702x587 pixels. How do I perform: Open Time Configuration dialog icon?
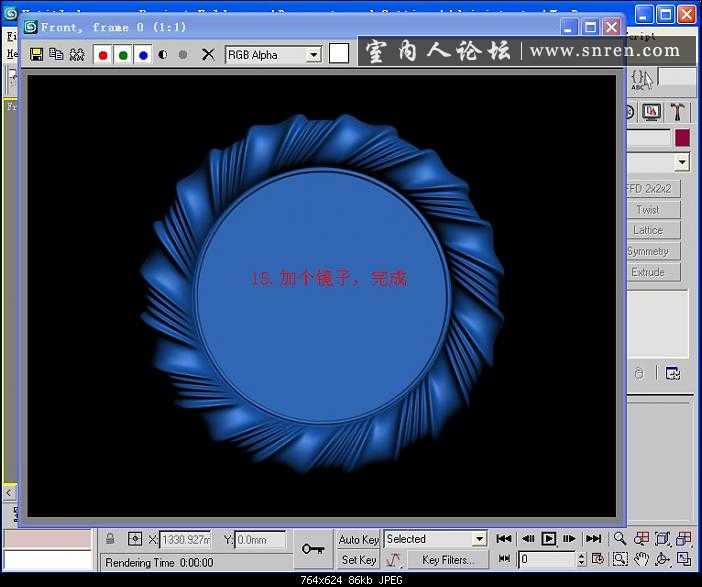[x=598, y=559]
